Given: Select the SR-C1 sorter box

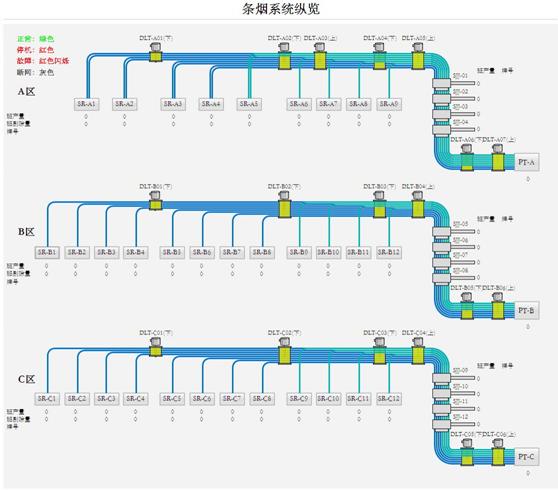Looking at the screenshot, I should [x=47, y=399].
